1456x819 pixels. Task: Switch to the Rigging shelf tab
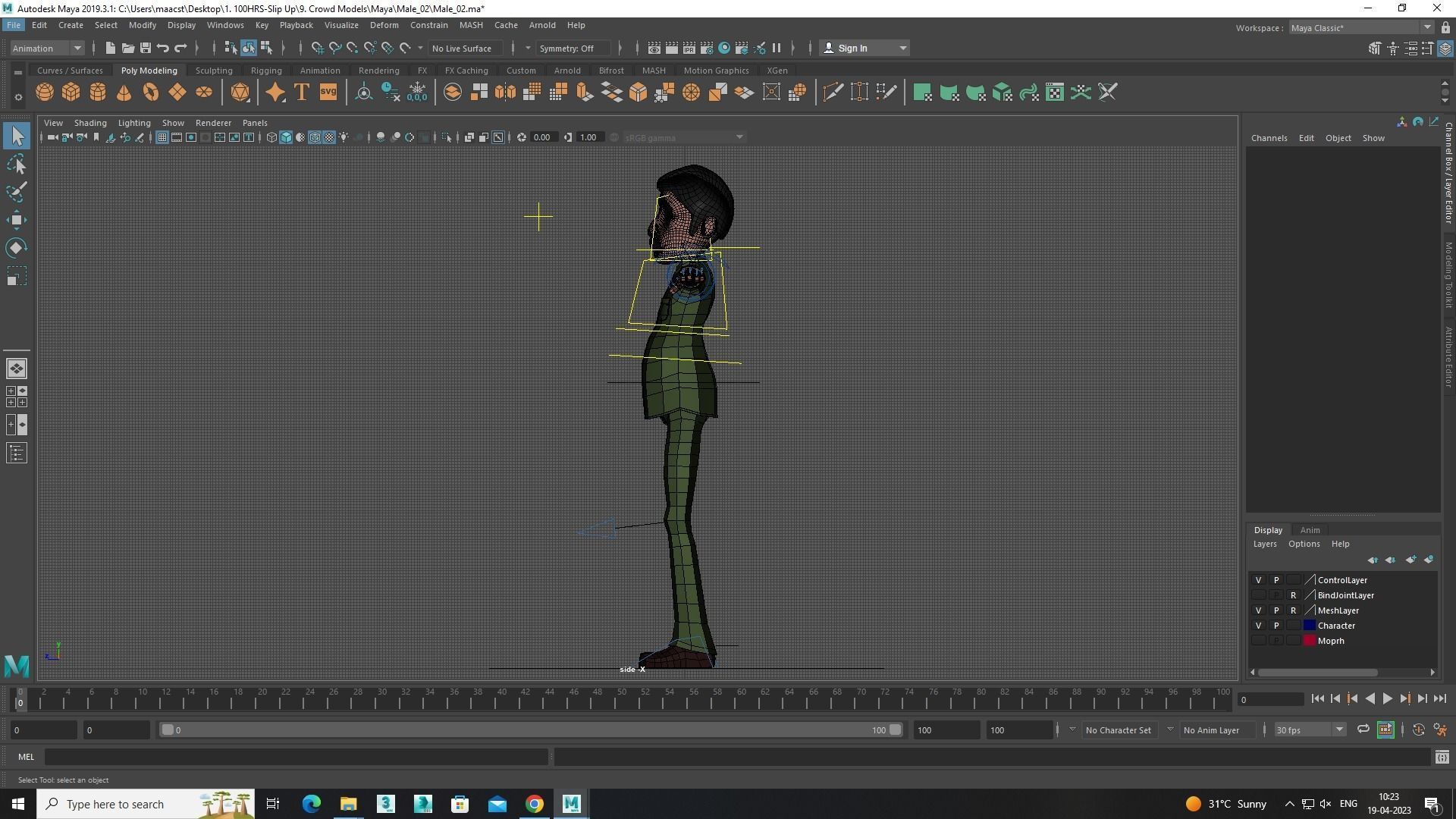(x=266, y=71)
